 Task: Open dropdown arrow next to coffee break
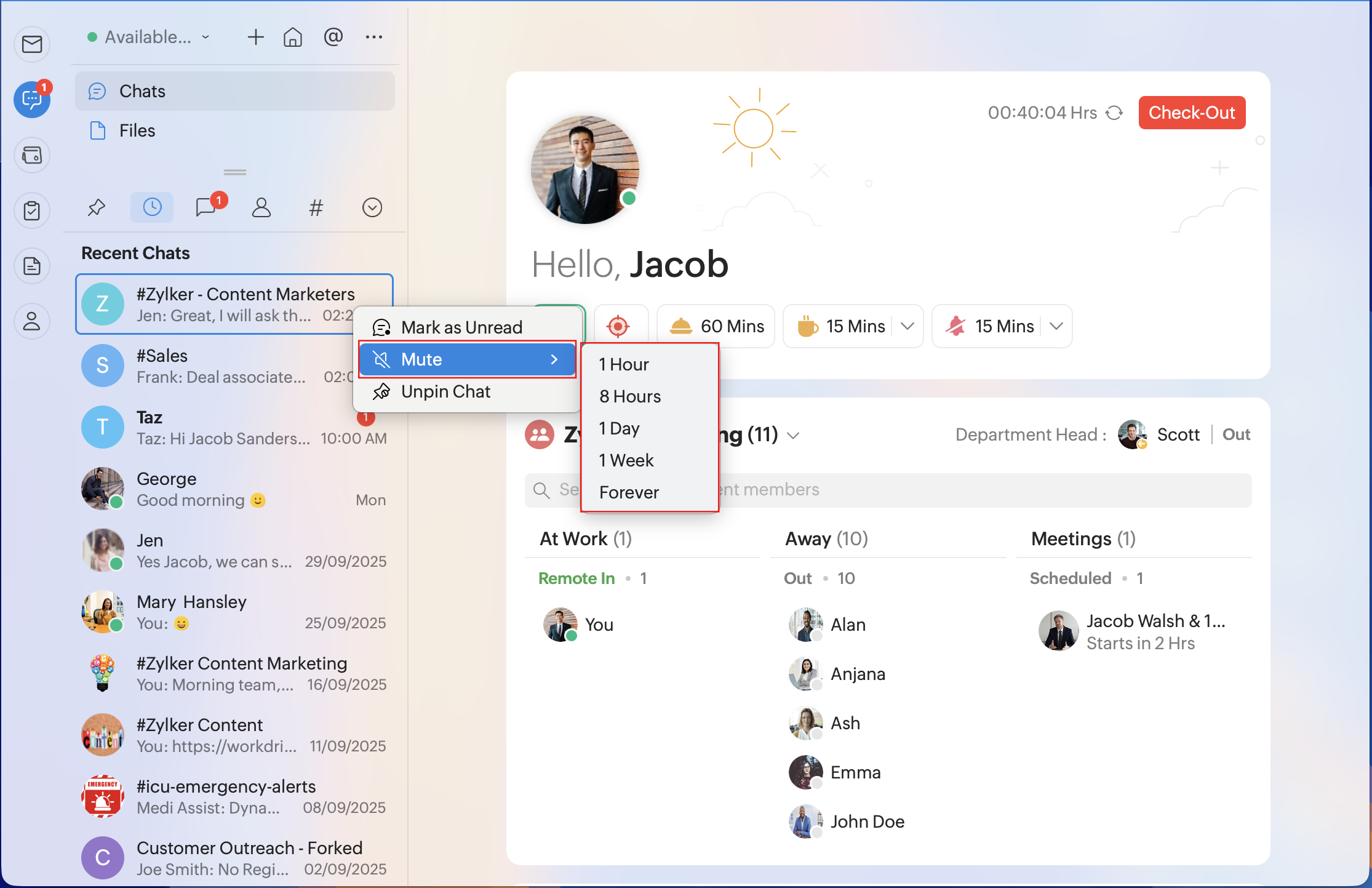tap(907, 326)
